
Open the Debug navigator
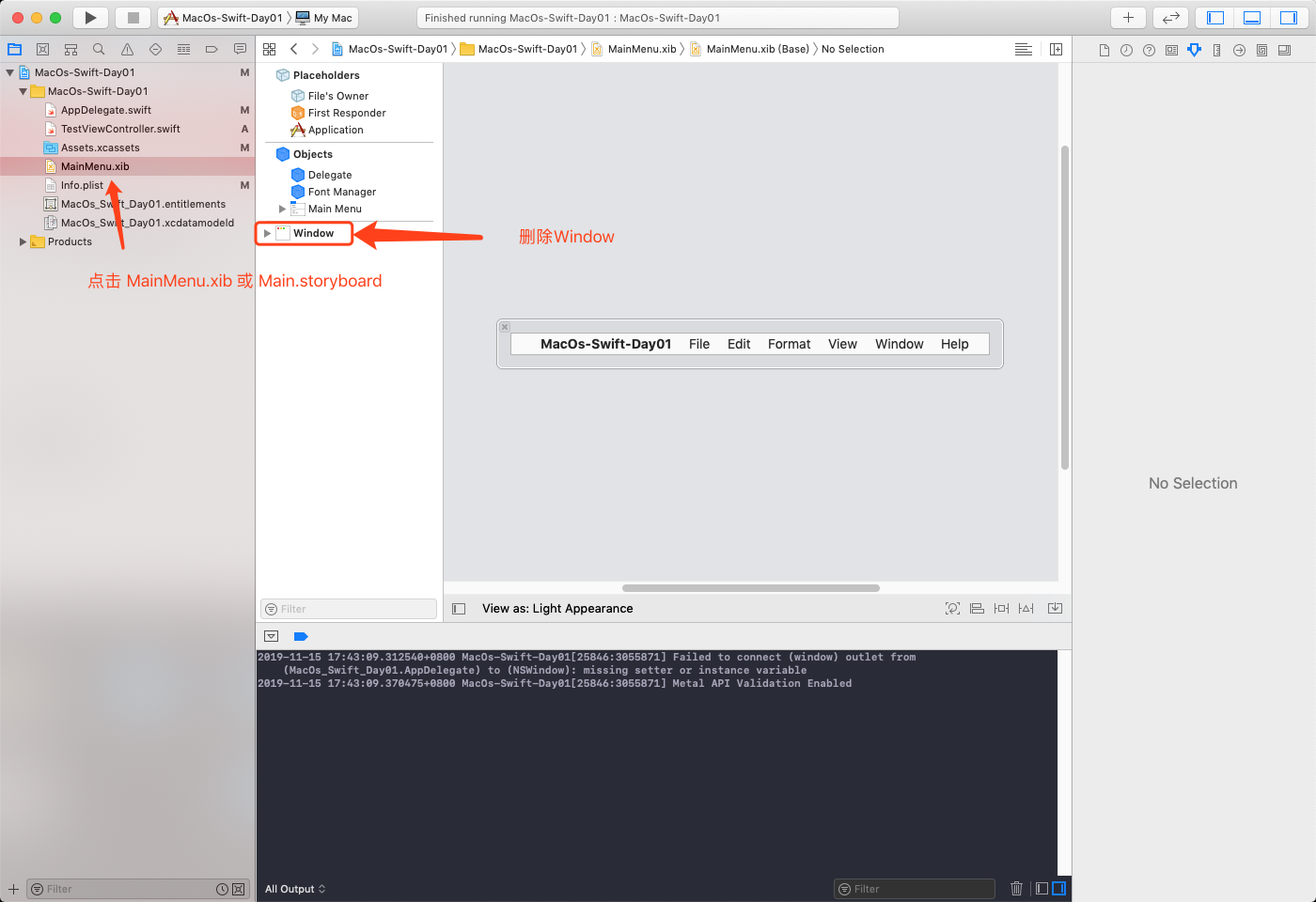pos(183,50)
